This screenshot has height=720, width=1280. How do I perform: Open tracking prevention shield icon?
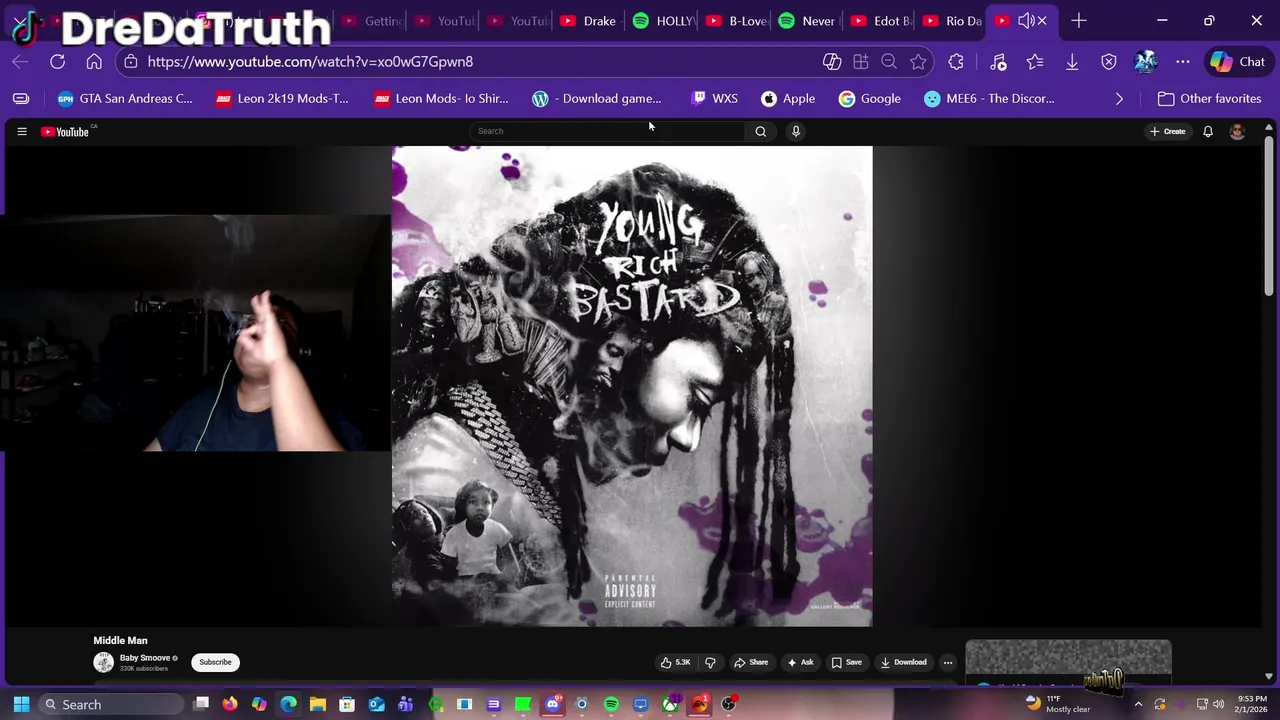click(x=1109, y=62)
